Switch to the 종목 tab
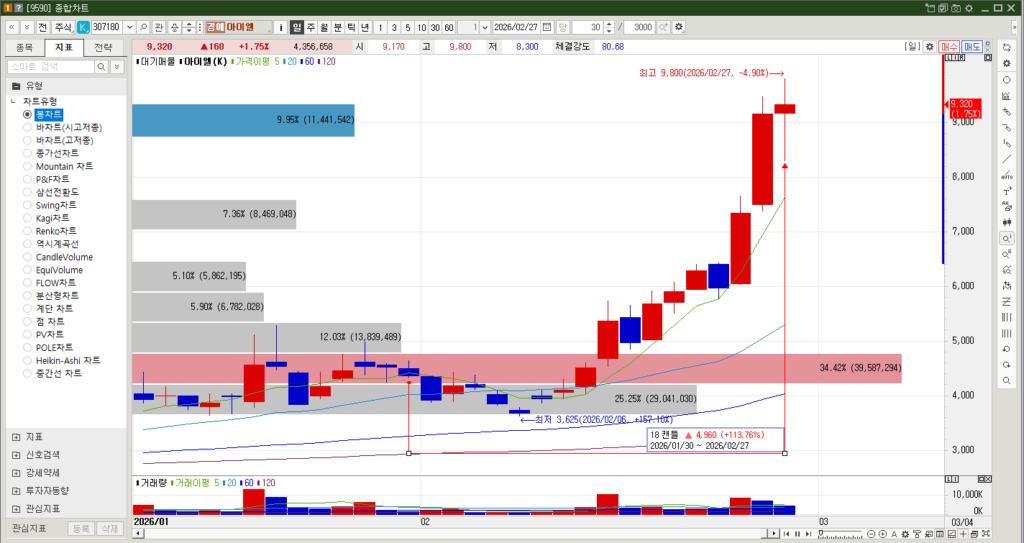The width and height of the screenshot is (1024, 543). click(25, 47)
